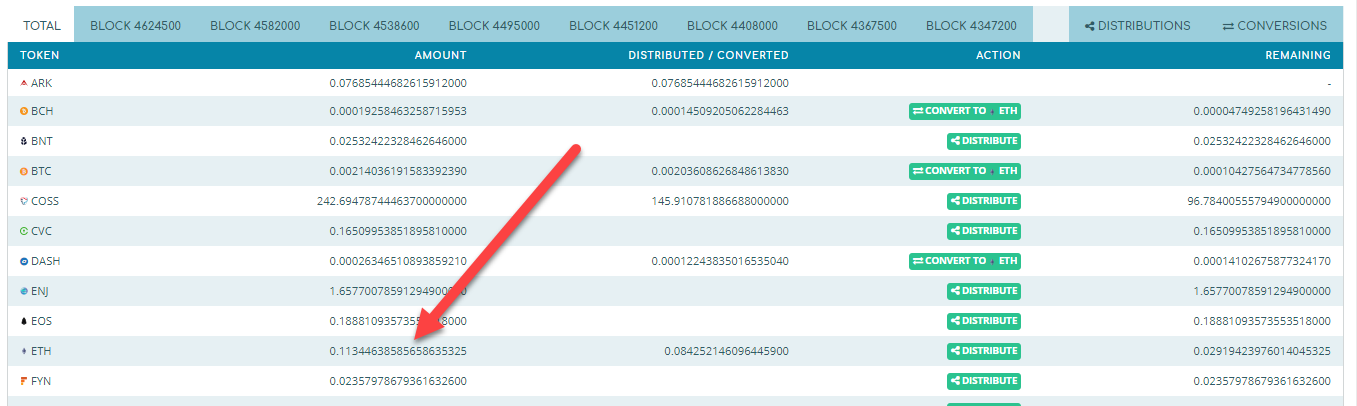Switch to BLOCK 4624500 tab
This screenshot has width=1357, height=406.
click(x=135, y=25)
